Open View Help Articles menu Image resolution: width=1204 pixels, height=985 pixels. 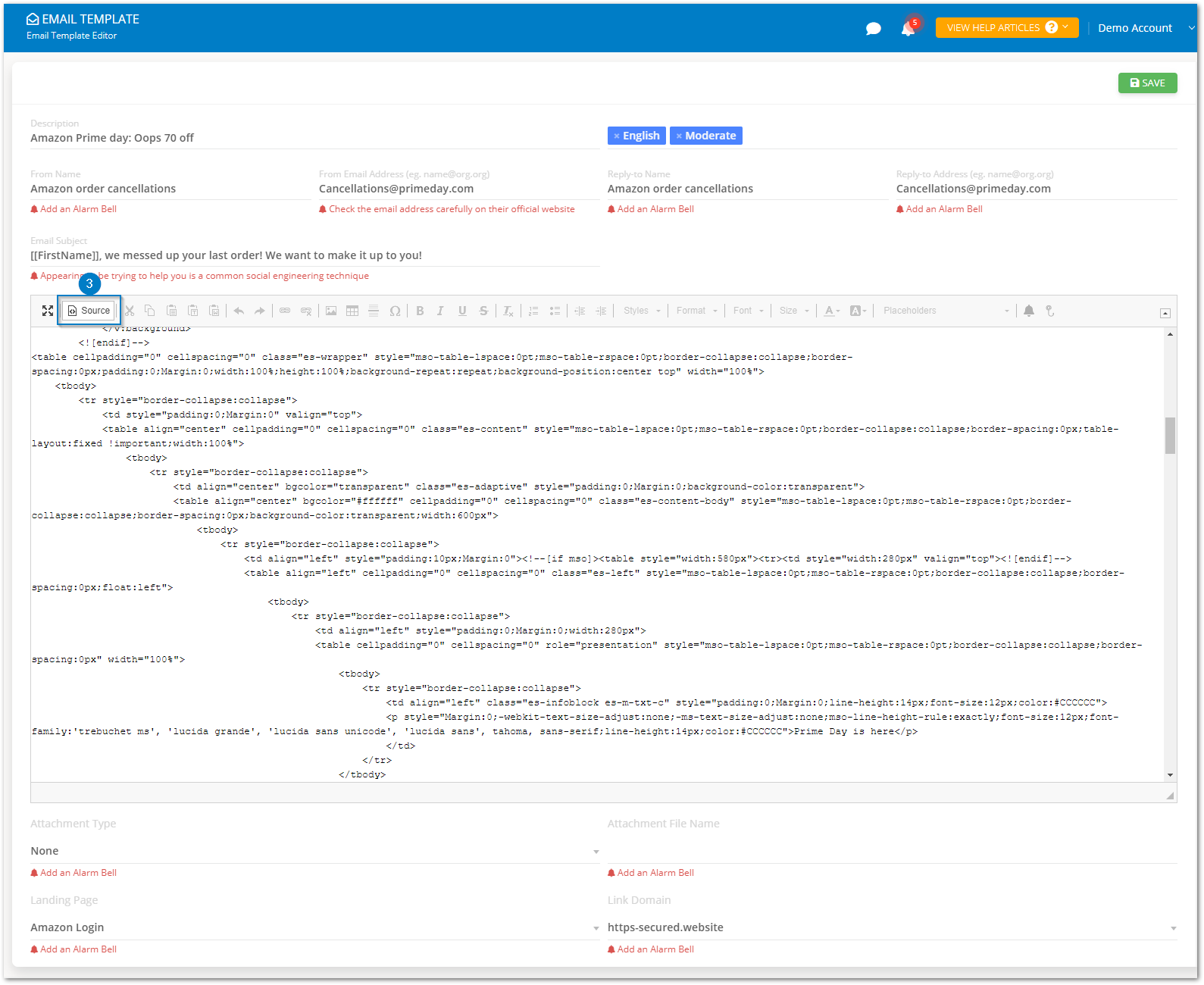[1006, 27]
